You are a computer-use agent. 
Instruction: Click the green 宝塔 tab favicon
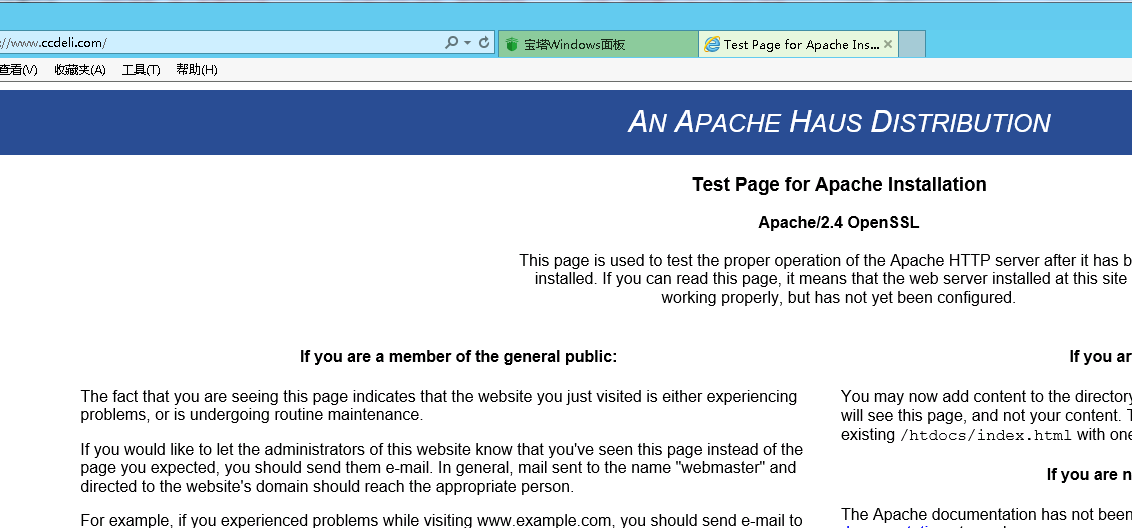(x=512, y=45)
